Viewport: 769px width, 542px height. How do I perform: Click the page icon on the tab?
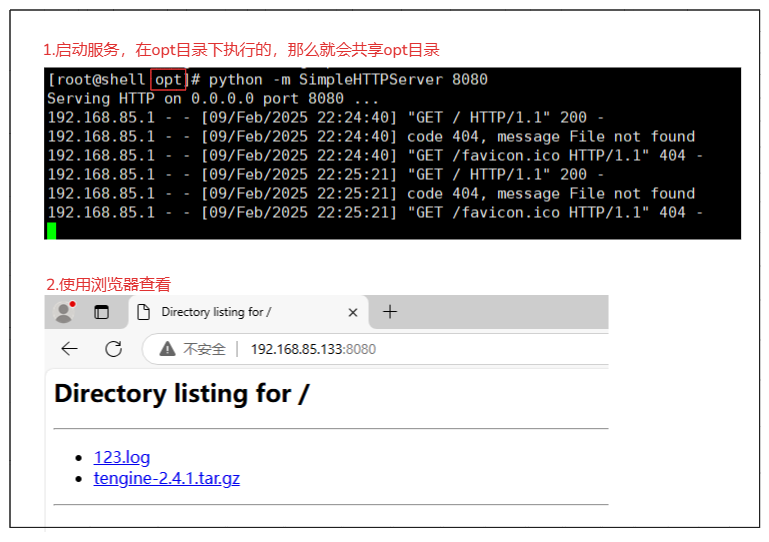tap(144, 312)
